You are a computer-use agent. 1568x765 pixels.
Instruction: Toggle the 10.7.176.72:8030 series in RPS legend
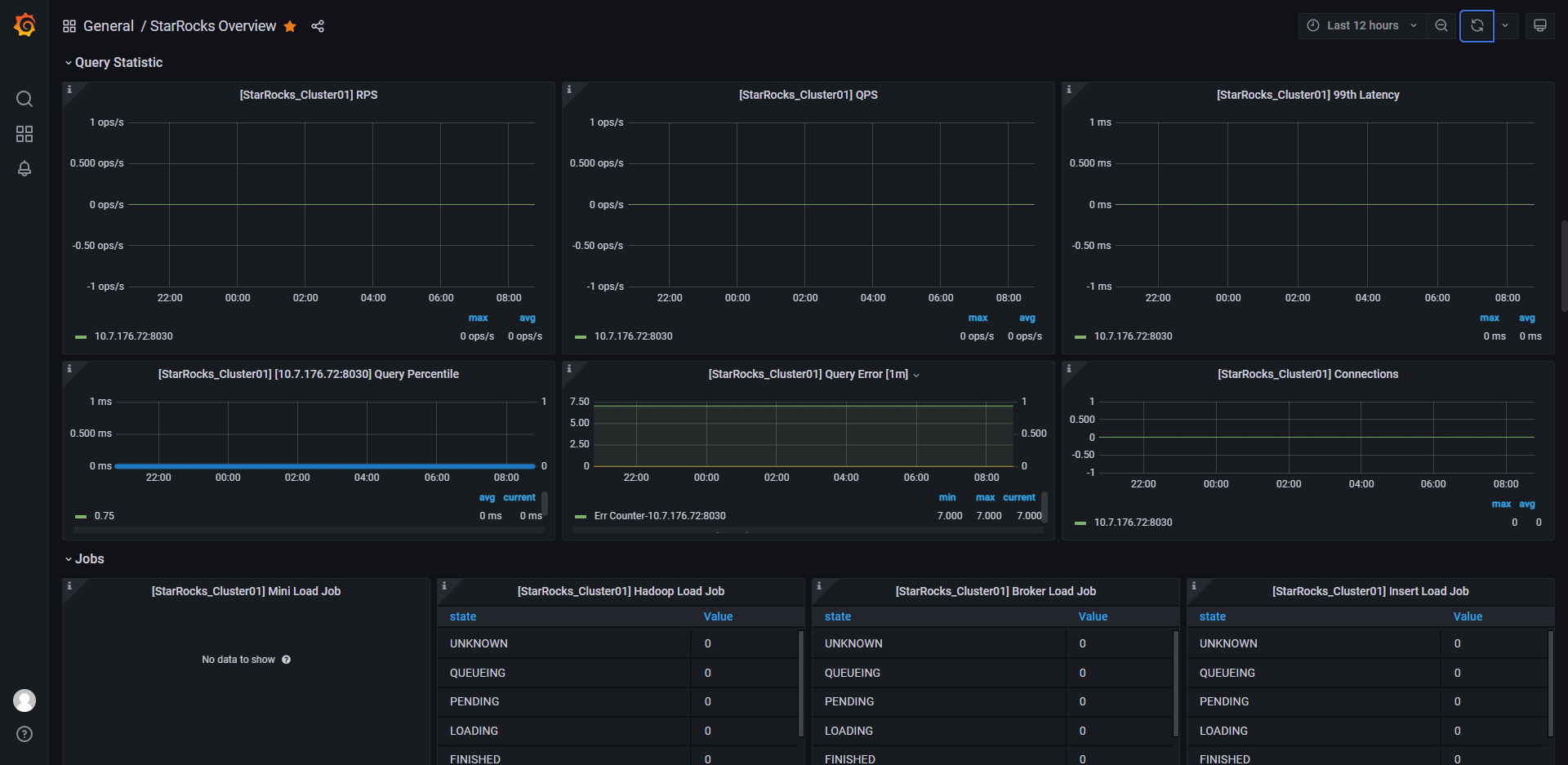click(x=133, y=336)
